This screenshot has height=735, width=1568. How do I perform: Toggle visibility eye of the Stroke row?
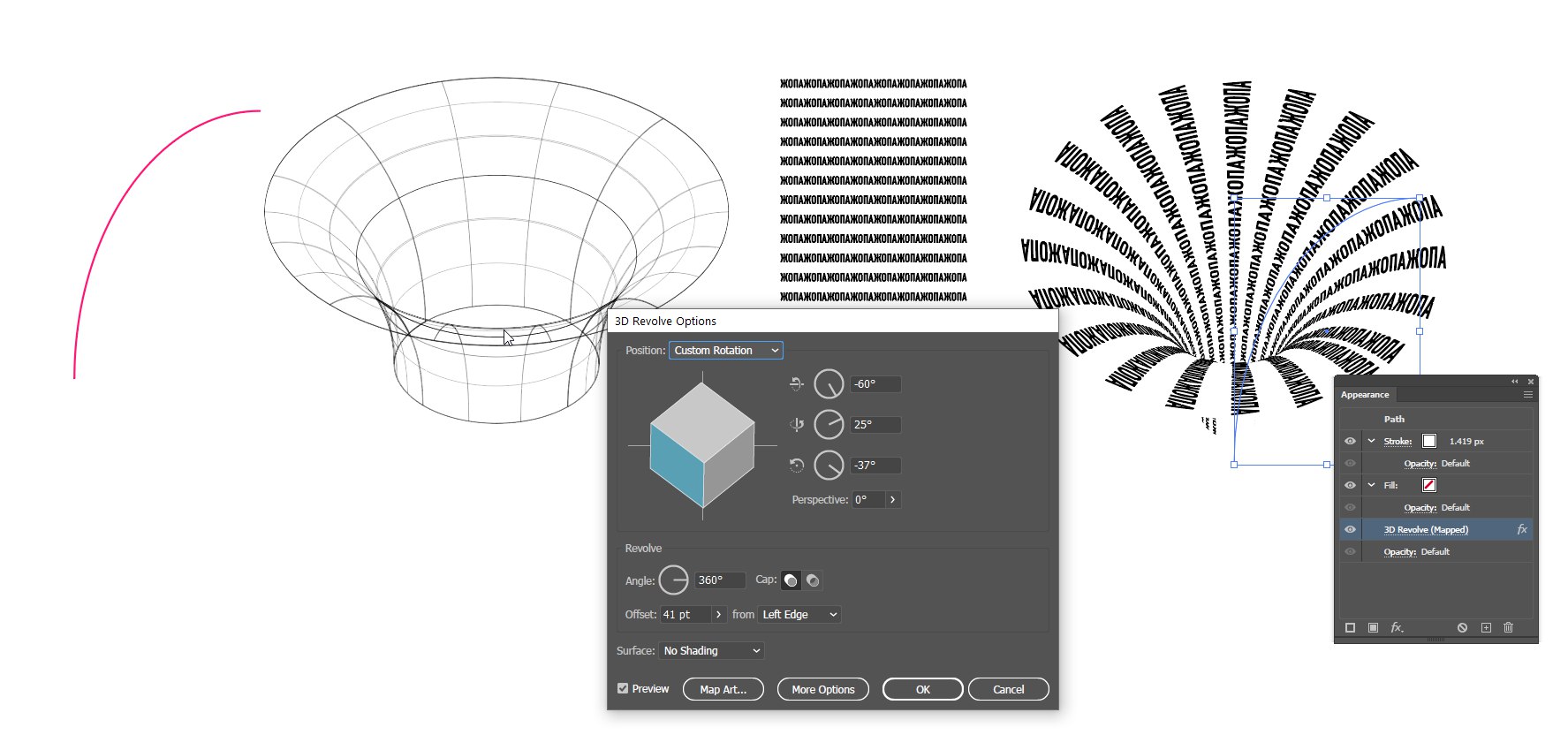click(x=1350, y=441)
